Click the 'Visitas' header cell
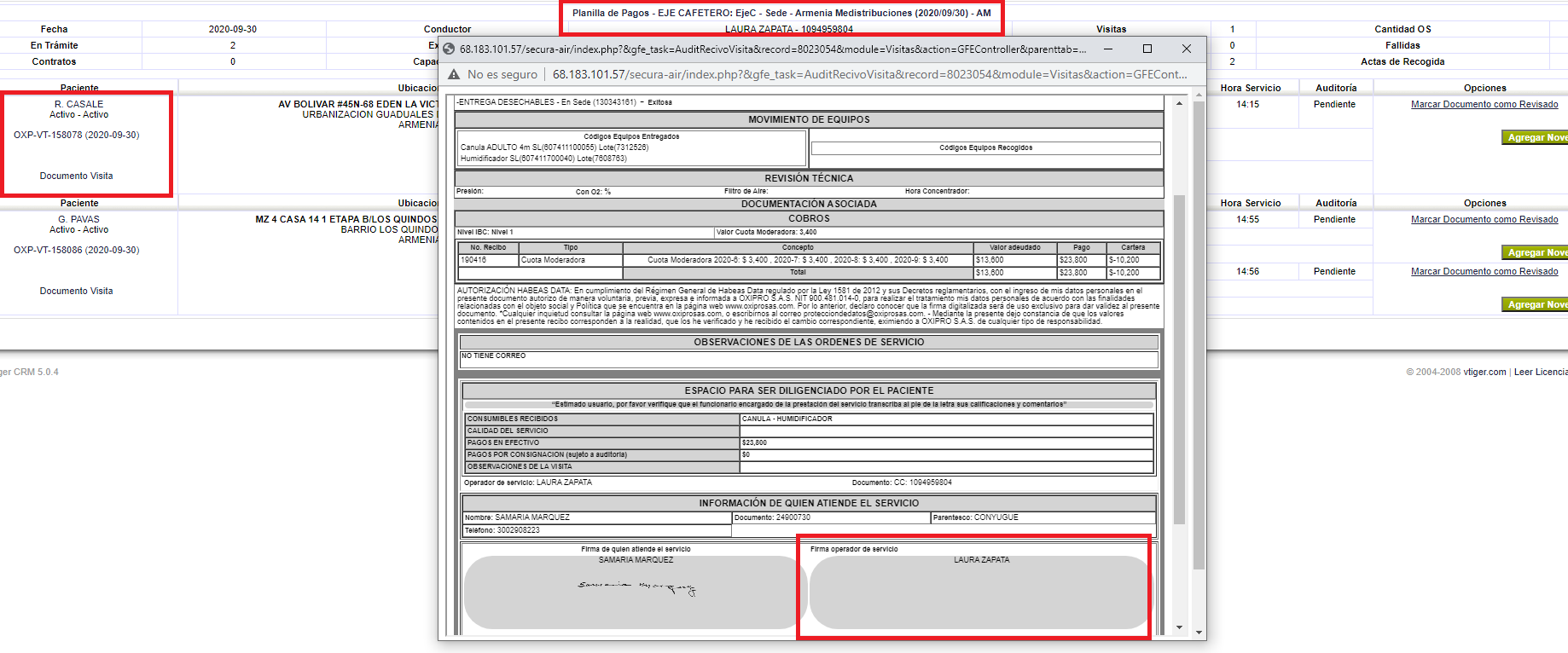The width and height of the screenshot is (1568, 653). (1111, 29)
